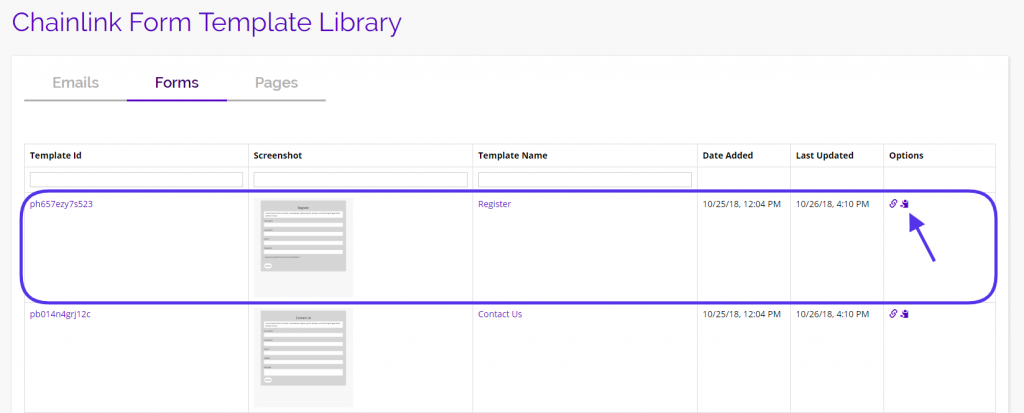Focus the Screenshot column filter field
1024x413 pixels.
point(360,179)
